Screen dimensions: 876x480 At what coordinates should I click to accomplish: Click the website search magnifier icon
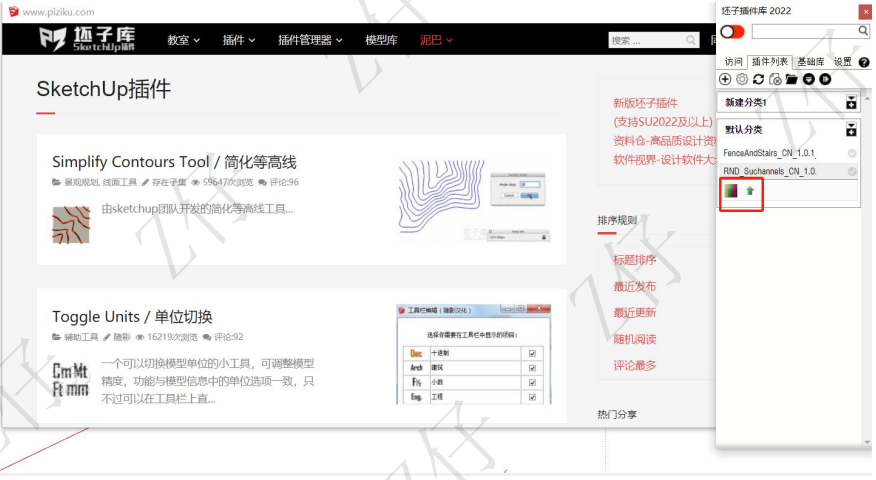691,40
